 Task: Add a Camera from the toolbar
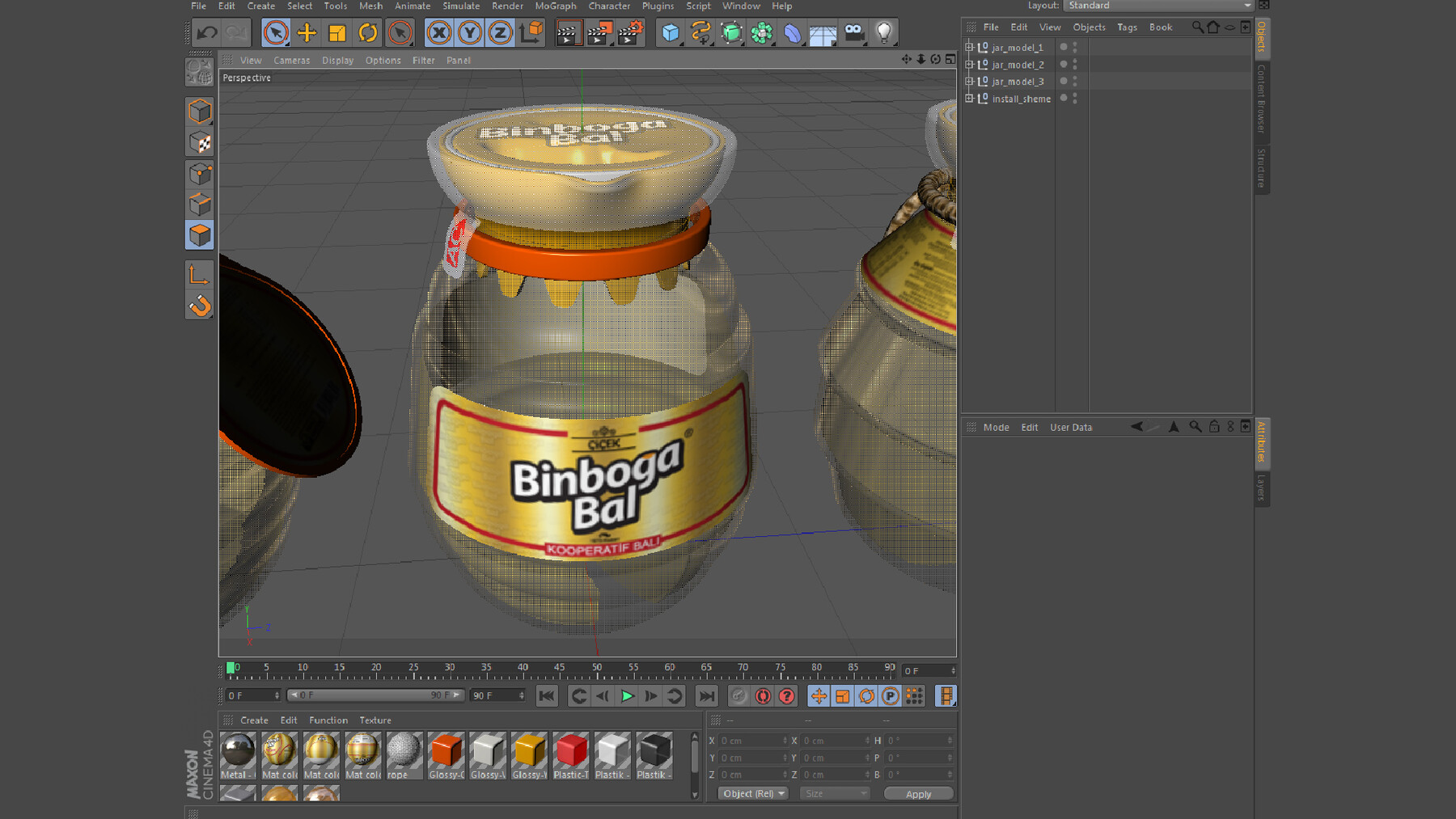click(853, 32)
